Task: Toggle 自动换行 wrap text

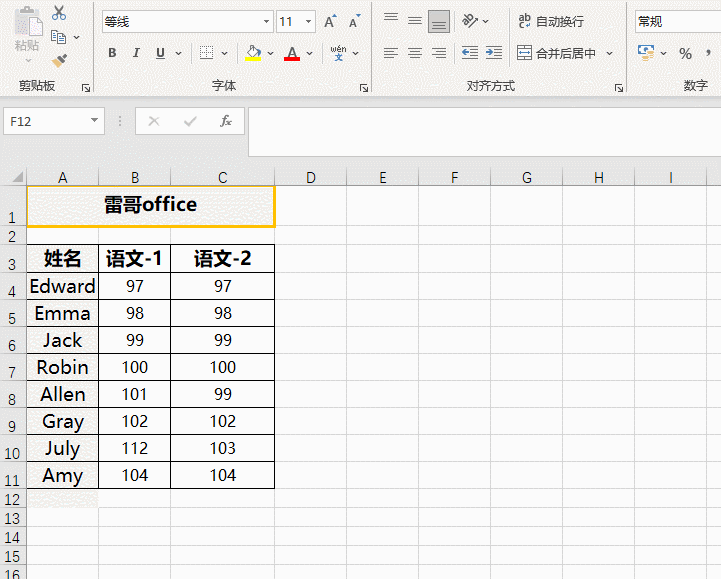Action: (x=551, y=21)
